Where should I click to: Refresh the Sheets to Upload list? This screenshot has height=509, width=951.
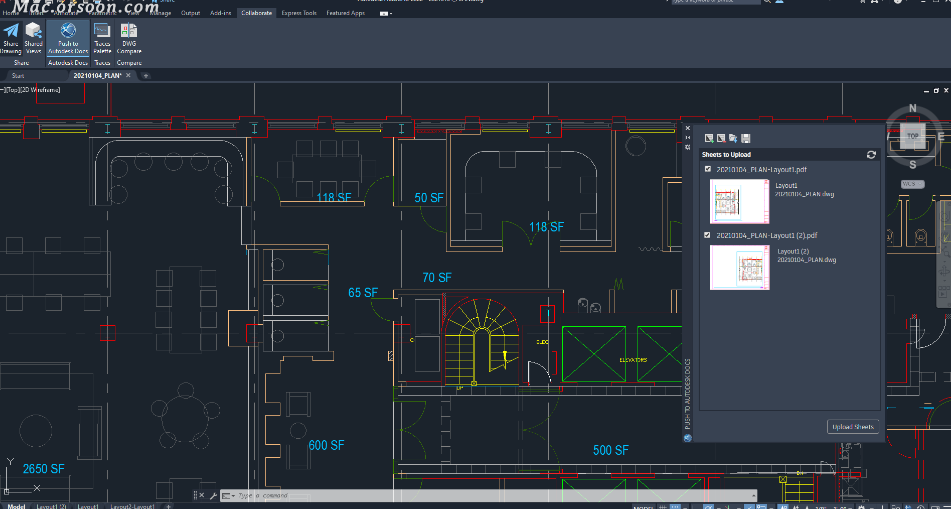tap(872, 155)
